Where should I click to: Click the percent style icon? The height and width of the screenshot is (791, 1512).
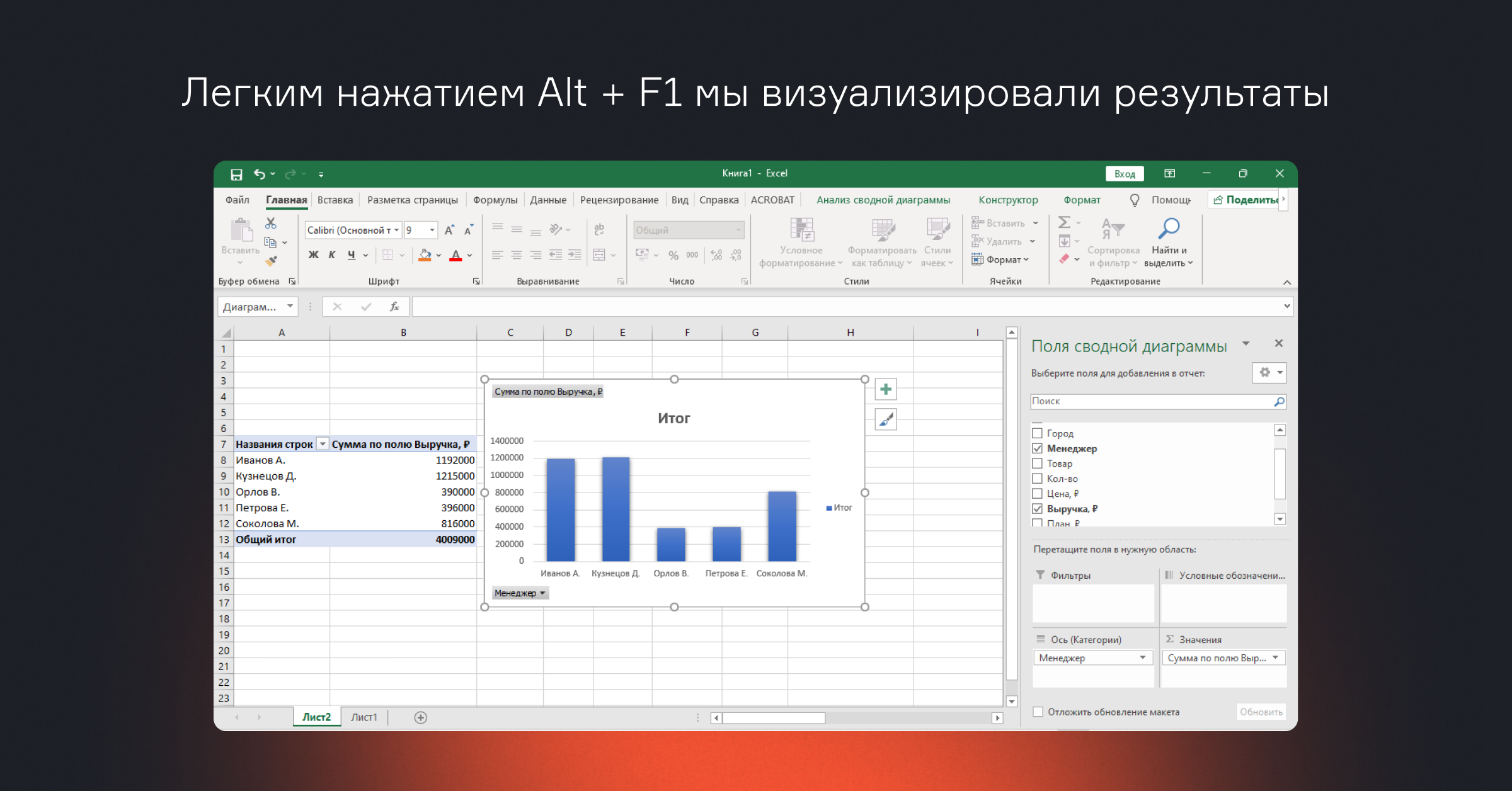(673, 255)
